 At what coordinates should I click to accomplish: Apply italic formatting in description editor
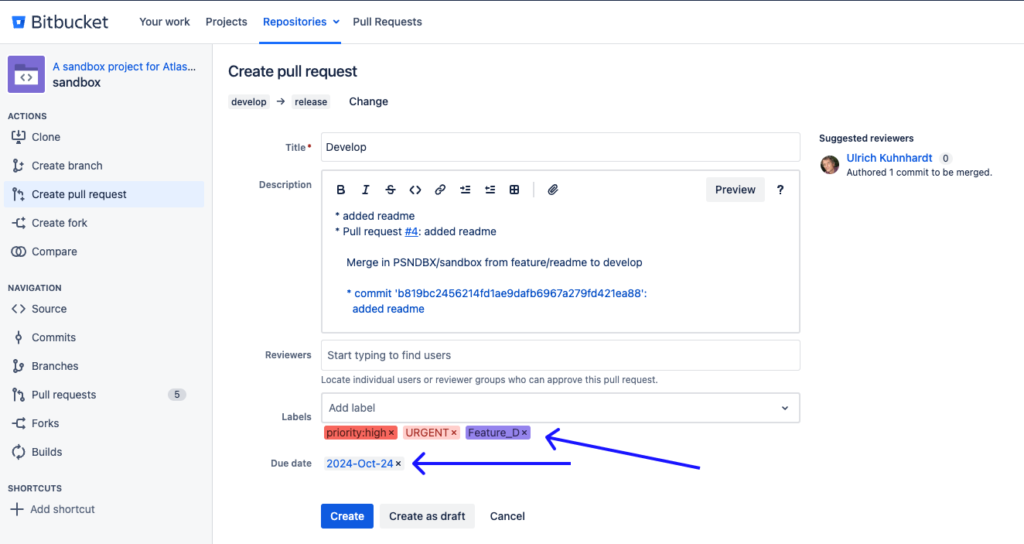coord(366,190)
